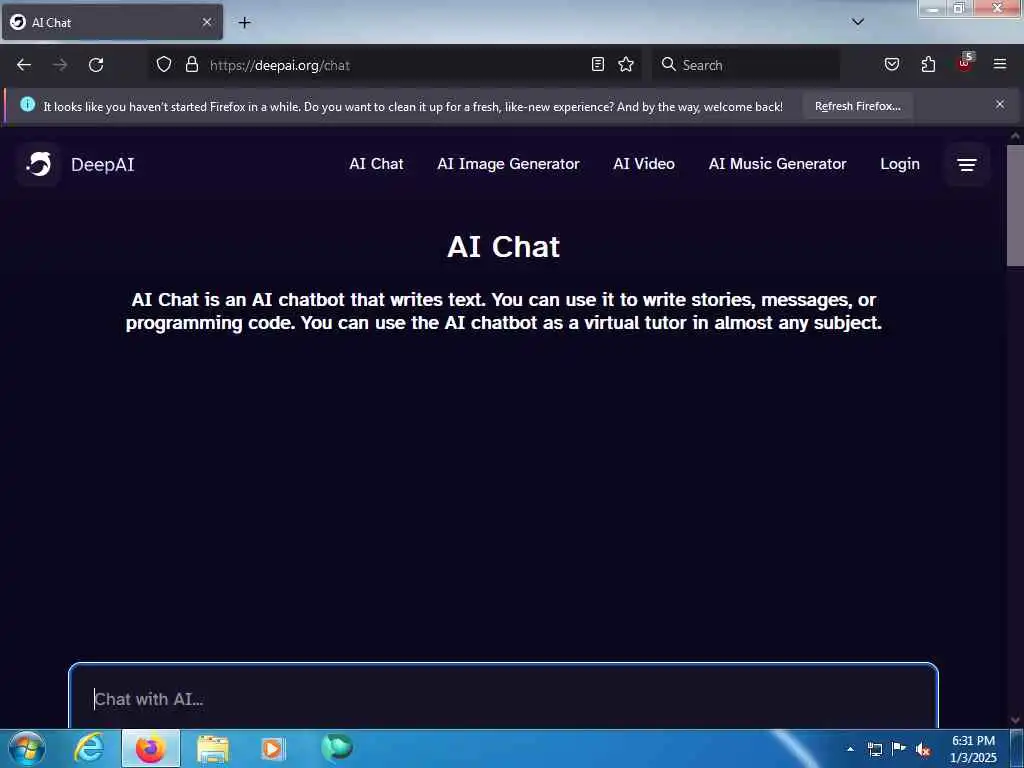Dismiss the Firefox refresh notification bar

coord(1000,104)
